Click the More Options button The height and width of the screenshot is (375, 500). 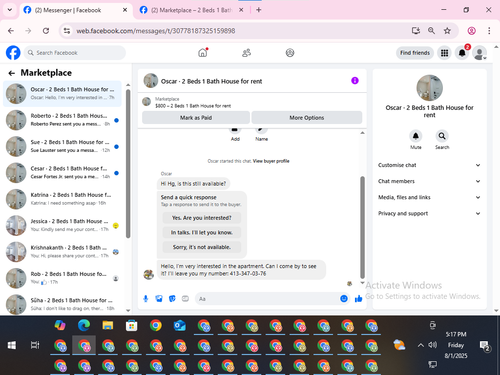pyautogui.click(x=307, y=118)
